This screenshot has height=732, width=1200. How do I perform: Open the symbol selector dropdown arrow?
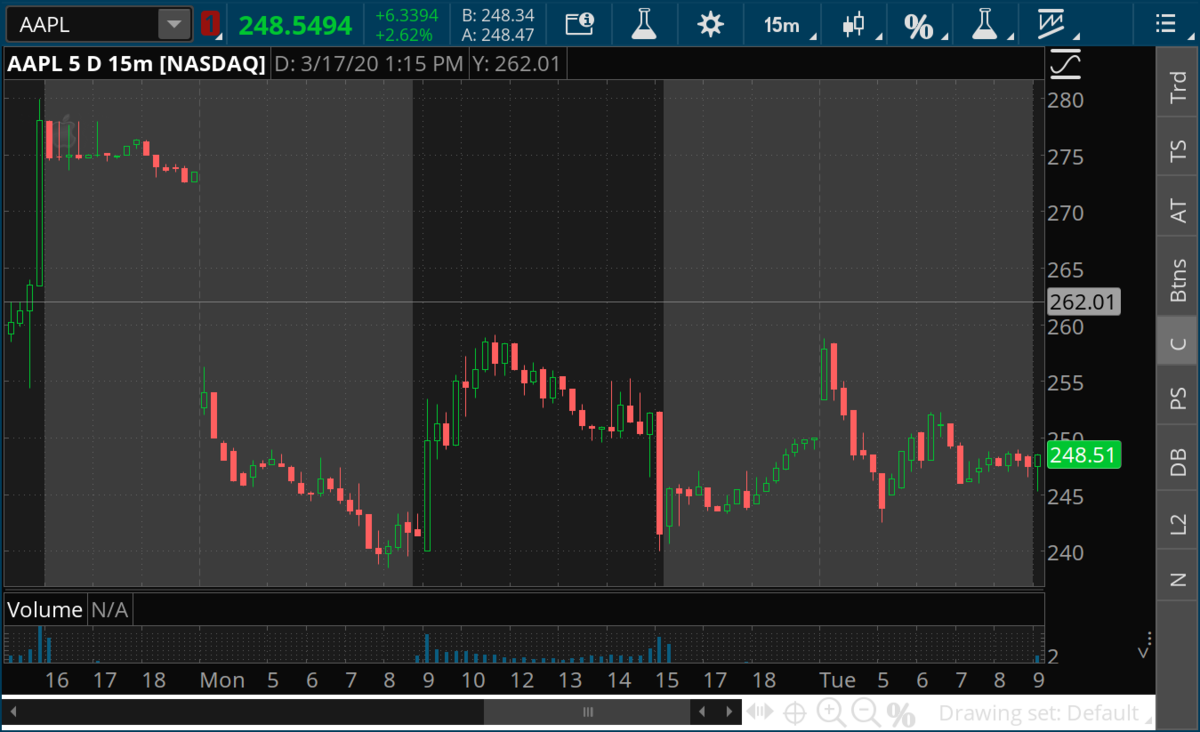[x=175, y=24]
